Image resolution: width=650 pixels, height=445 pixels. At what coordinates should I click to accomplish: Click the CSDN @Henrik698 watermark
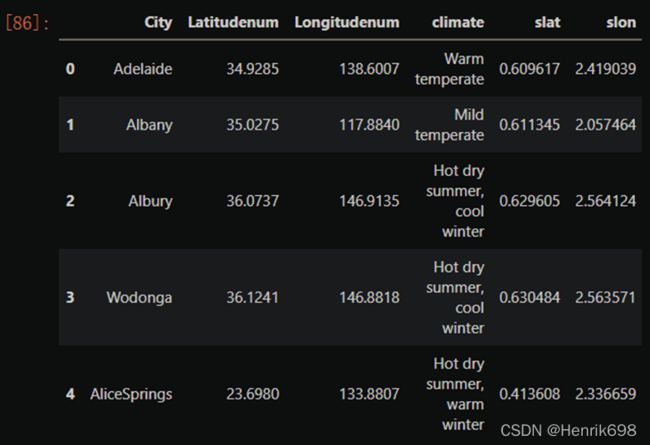point(568,430)
